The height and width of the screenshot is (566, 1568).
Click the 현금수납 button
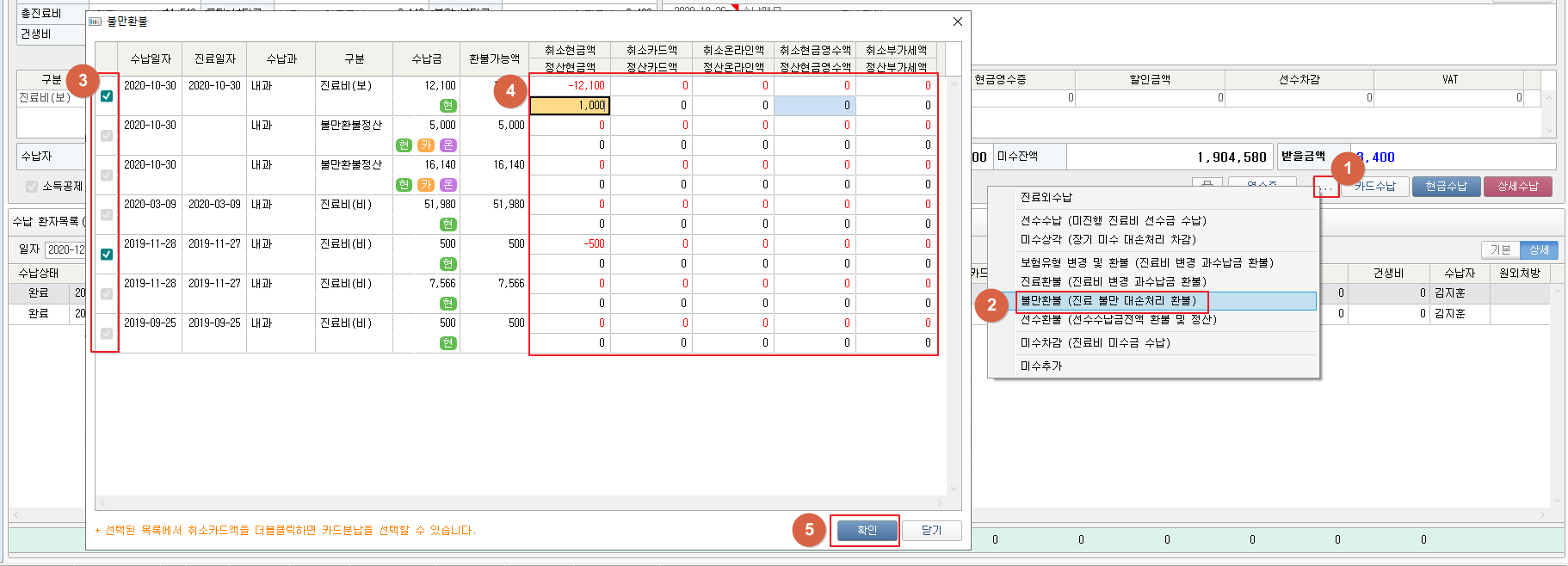[x=1446, y=187]
